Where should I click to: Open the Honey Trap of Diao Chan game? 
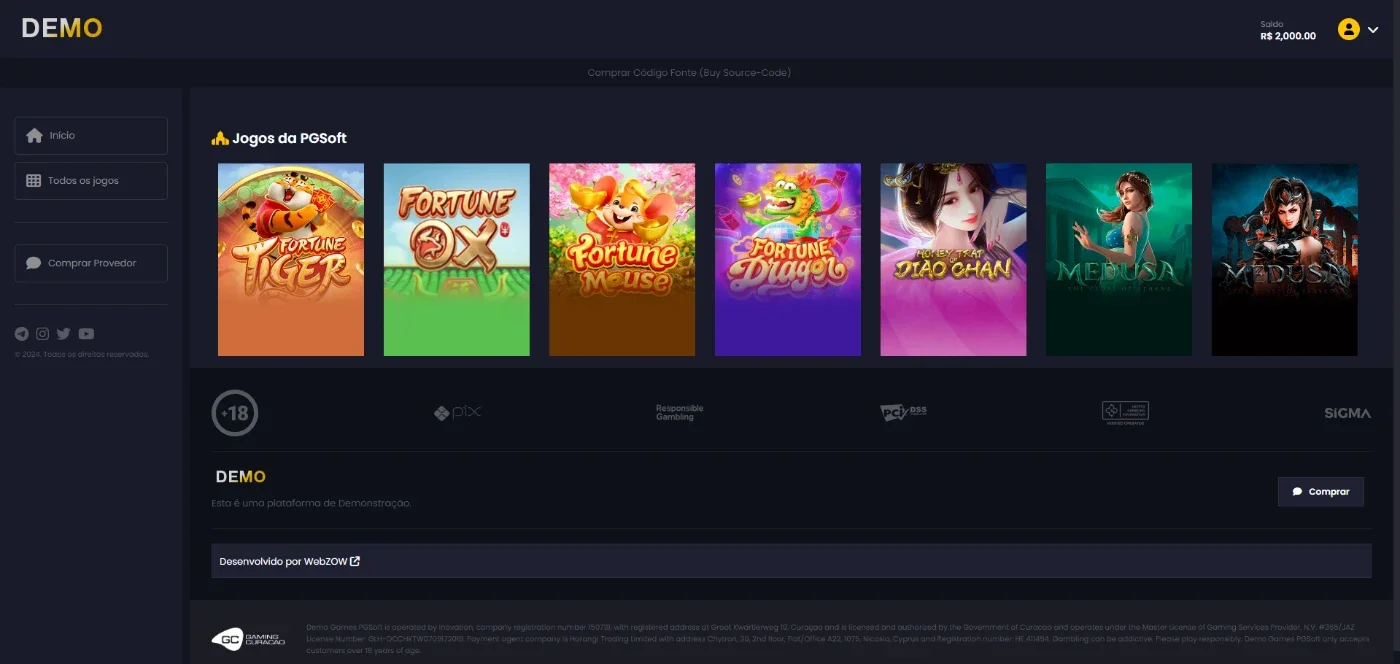point(953,260)
